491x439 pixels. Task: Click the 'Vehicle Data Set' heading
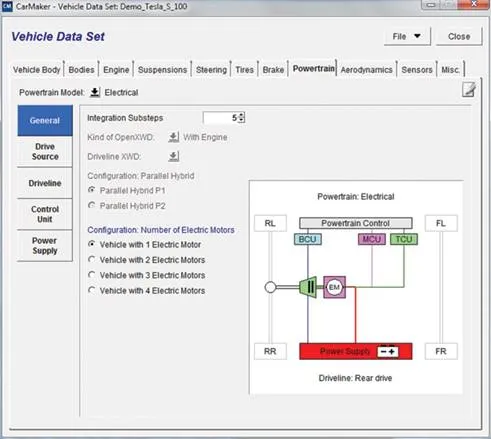click(x=58, y=36)
